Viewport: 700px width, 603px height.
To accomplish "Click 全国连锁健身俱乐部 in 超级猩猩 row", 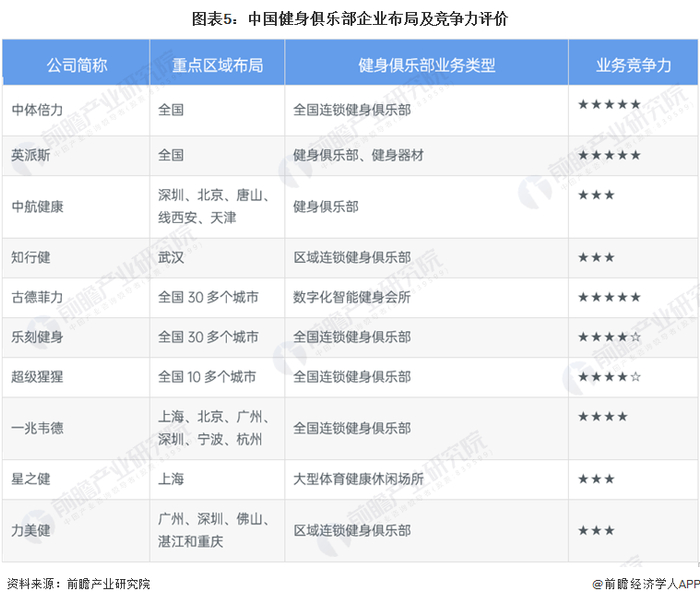I will point(352,377).
